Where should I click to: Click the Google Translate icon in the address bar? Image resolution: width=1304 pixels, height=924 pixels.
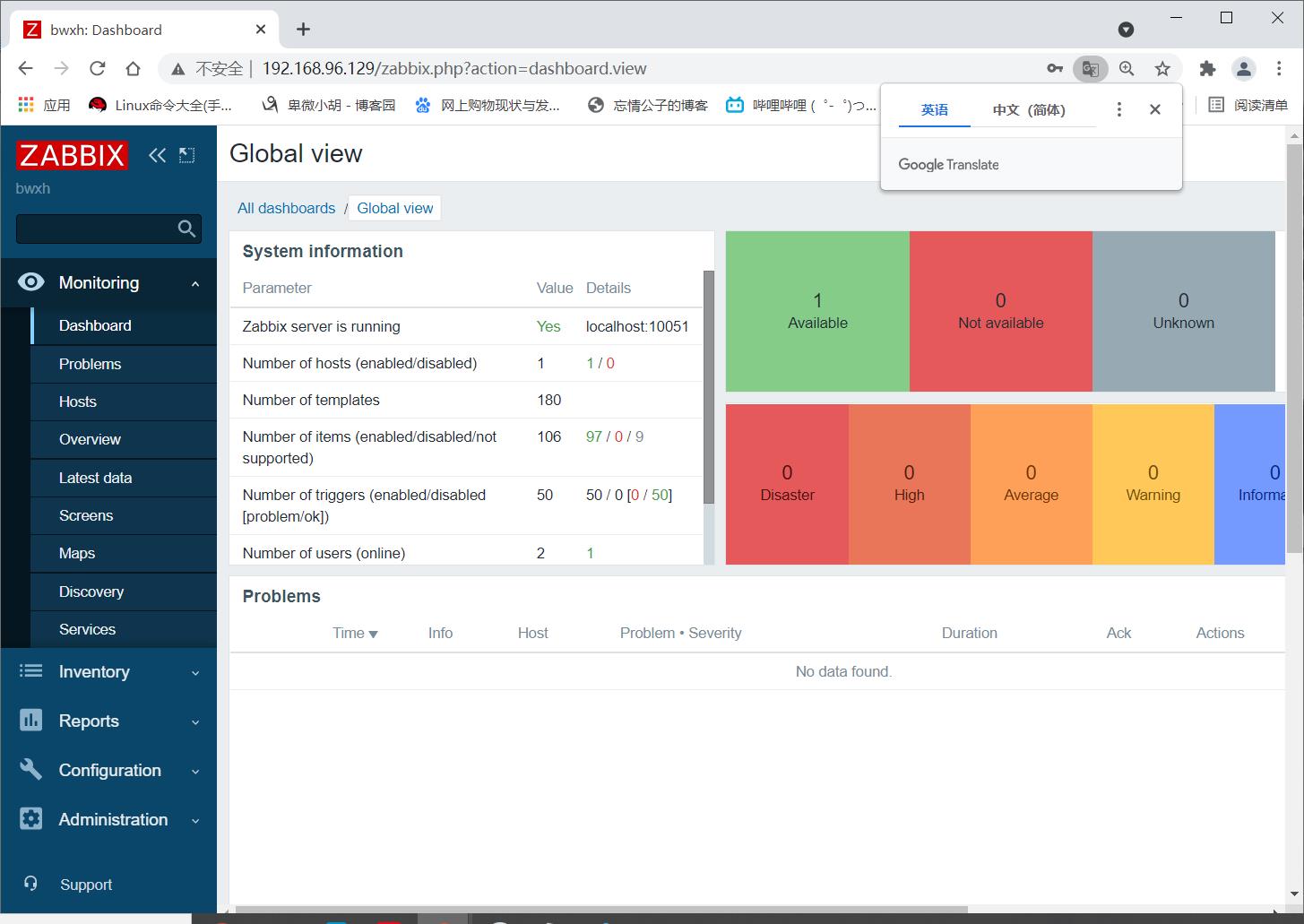(1091, 68)
